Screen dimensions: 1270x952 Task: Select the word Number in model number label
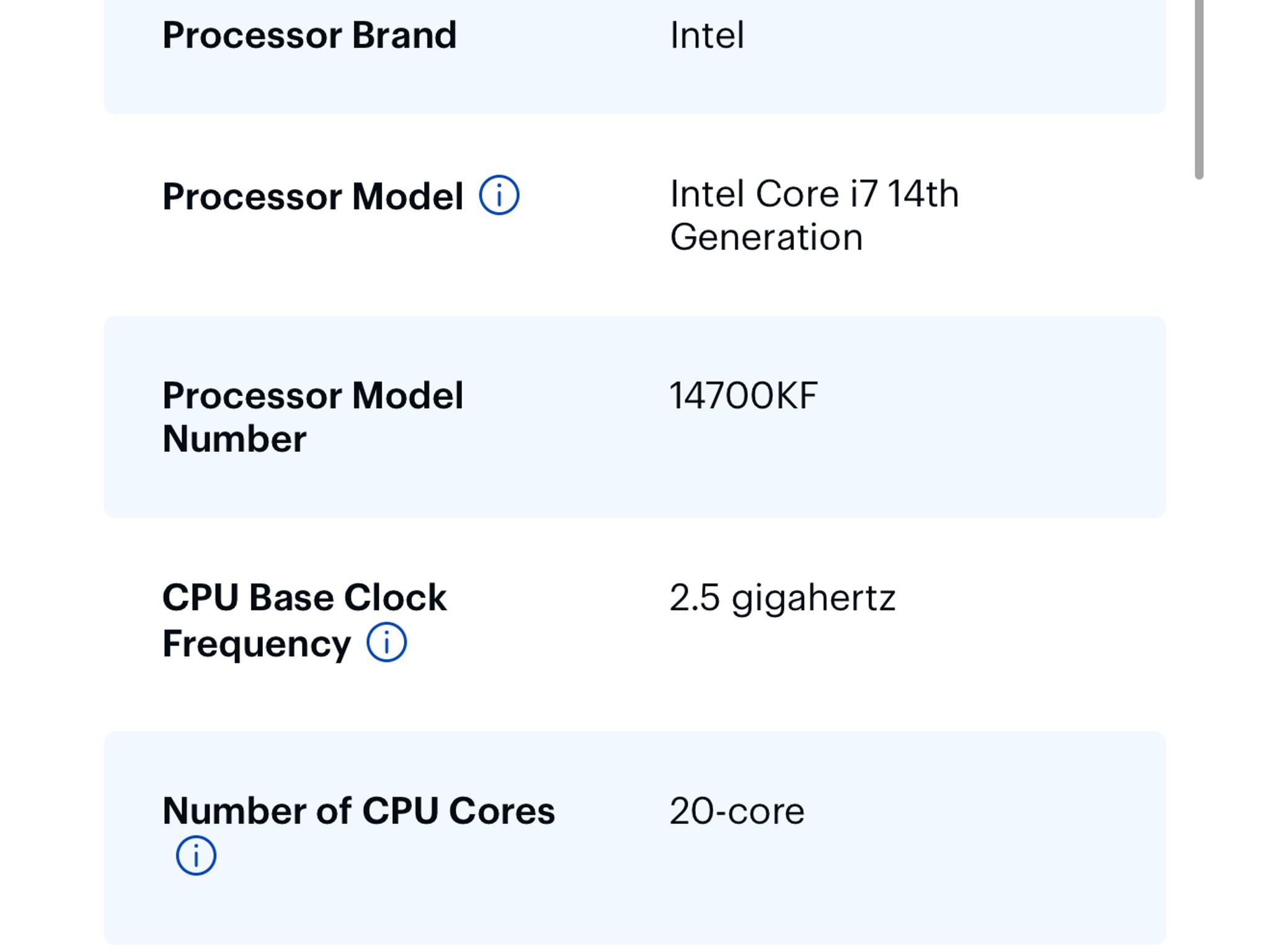(234, 439)
